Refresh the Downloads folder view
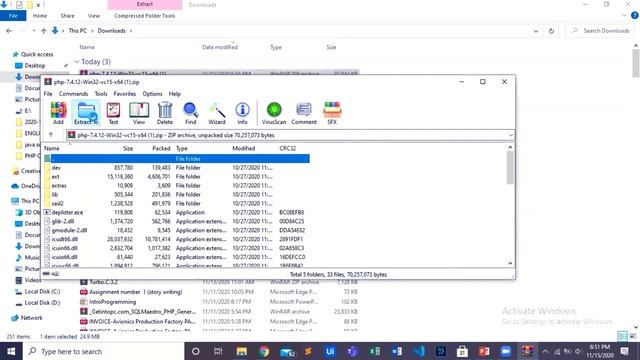The height and width of the screenshot is (360, 640). pyautogui.click(x=551, y=31)
